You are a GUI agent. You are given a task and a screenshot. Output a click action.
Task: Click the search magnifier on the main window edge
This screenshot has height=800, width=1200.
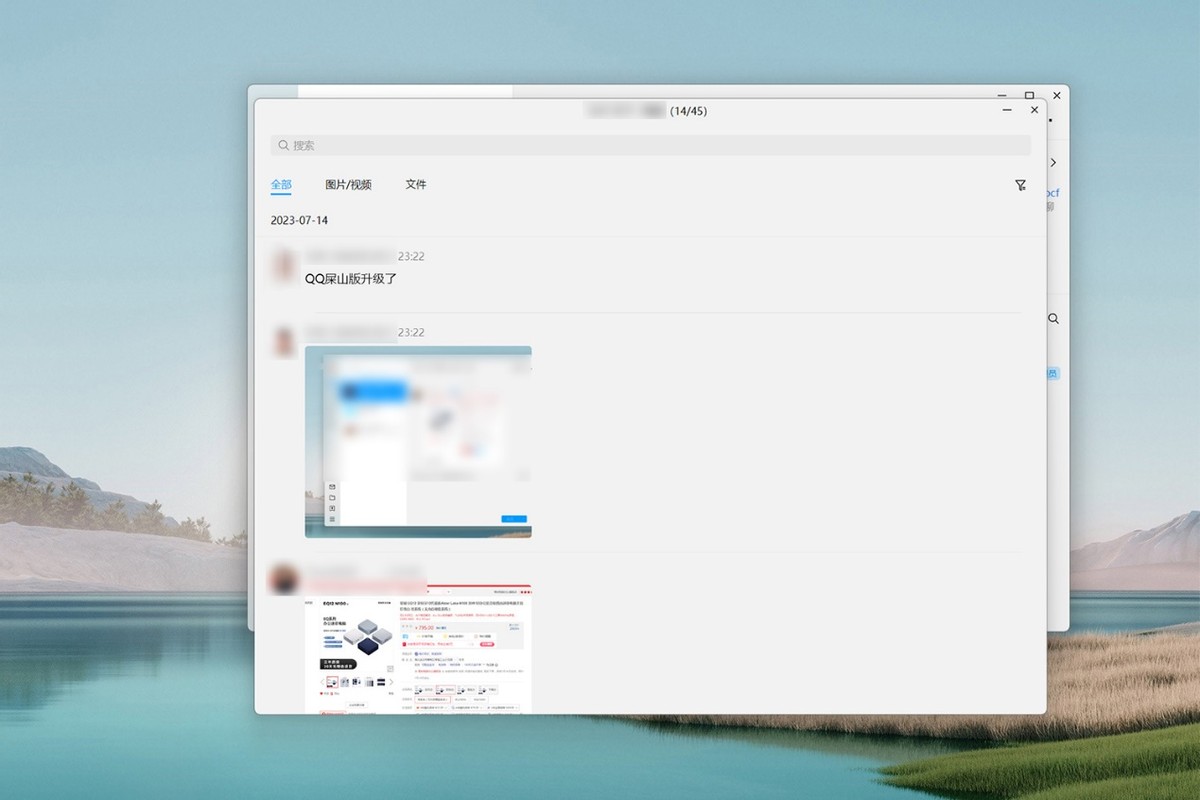click(1055, 318)
